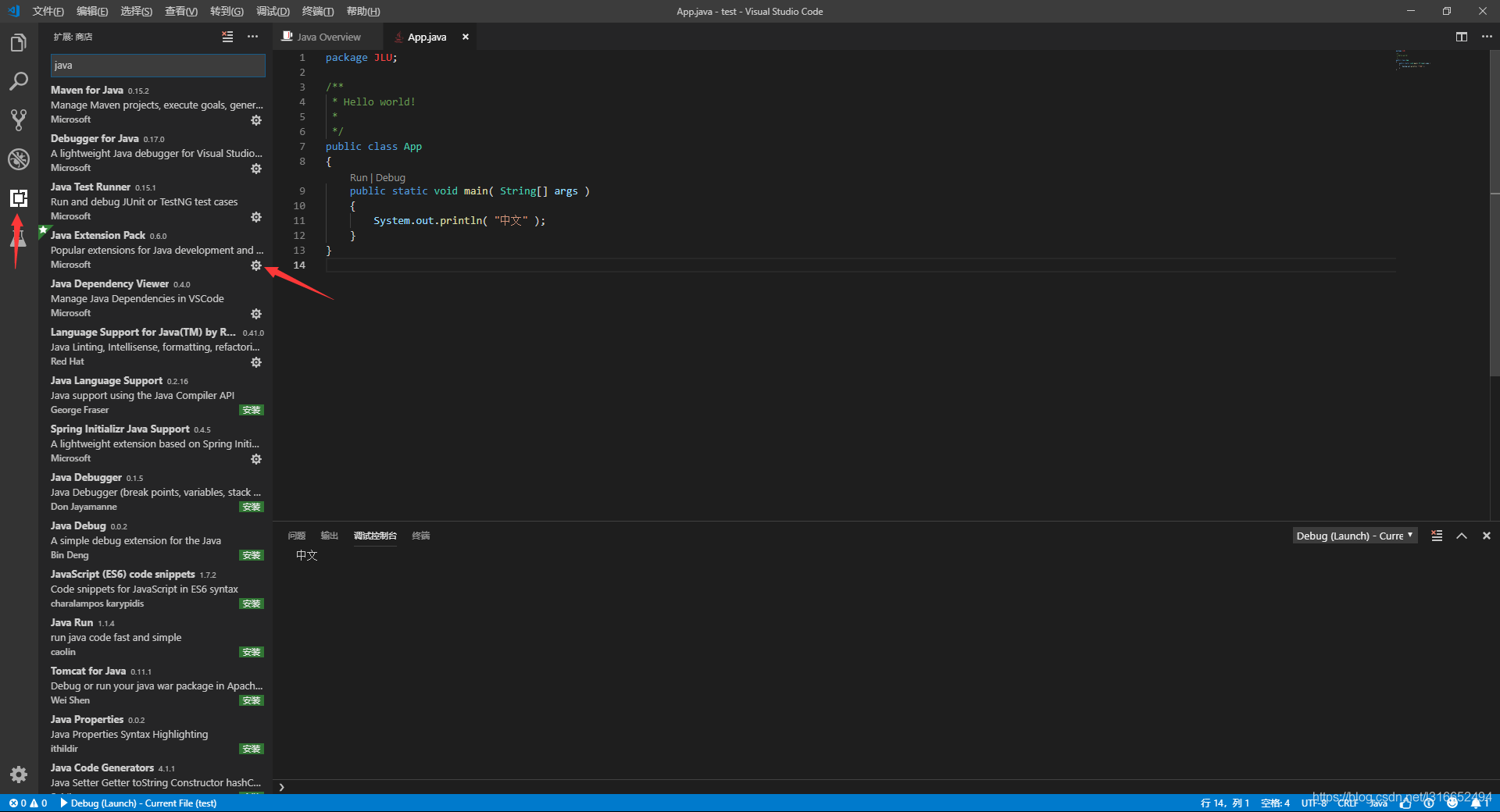Screen dimensions: 1500x812
Task: Show warnings count in status bar
Action: tap(38, 803)
